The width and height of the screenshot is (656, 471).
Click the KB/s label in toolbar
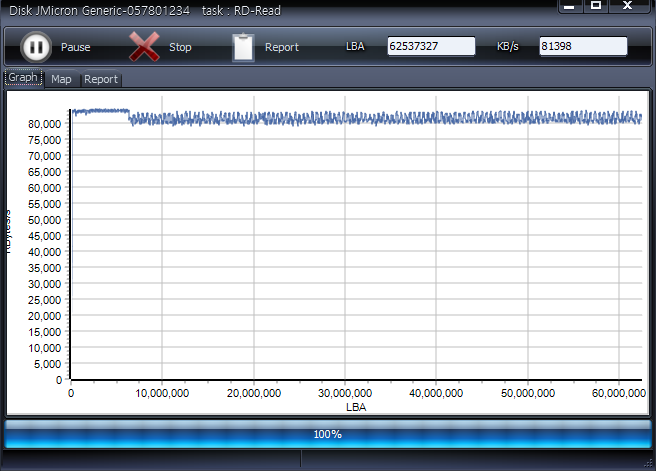(508, 46)
